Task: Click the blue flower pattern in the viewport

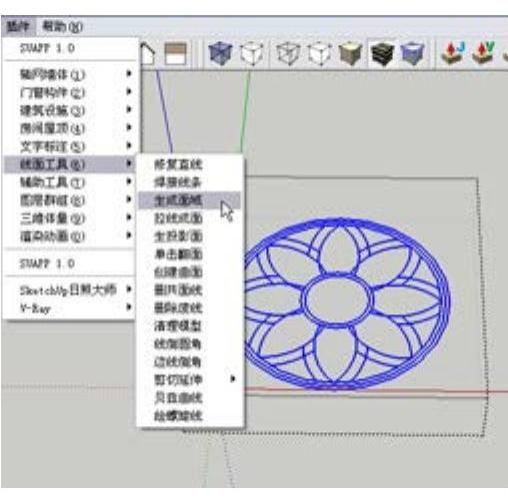Action: [x=347, y=303]
